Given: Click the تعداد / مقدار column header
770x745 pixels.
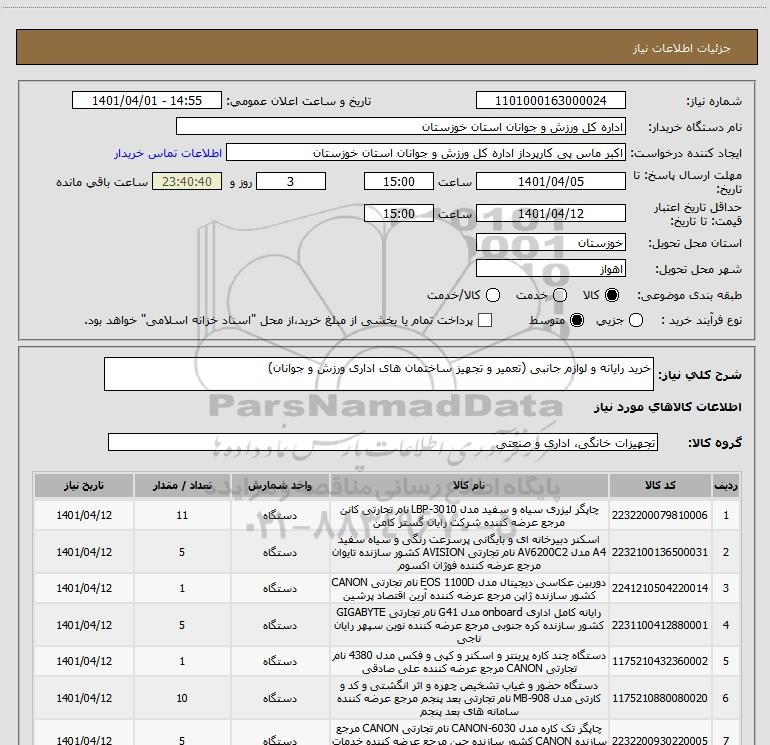Looking at the screenshot, I should click(x=182, y=485).
